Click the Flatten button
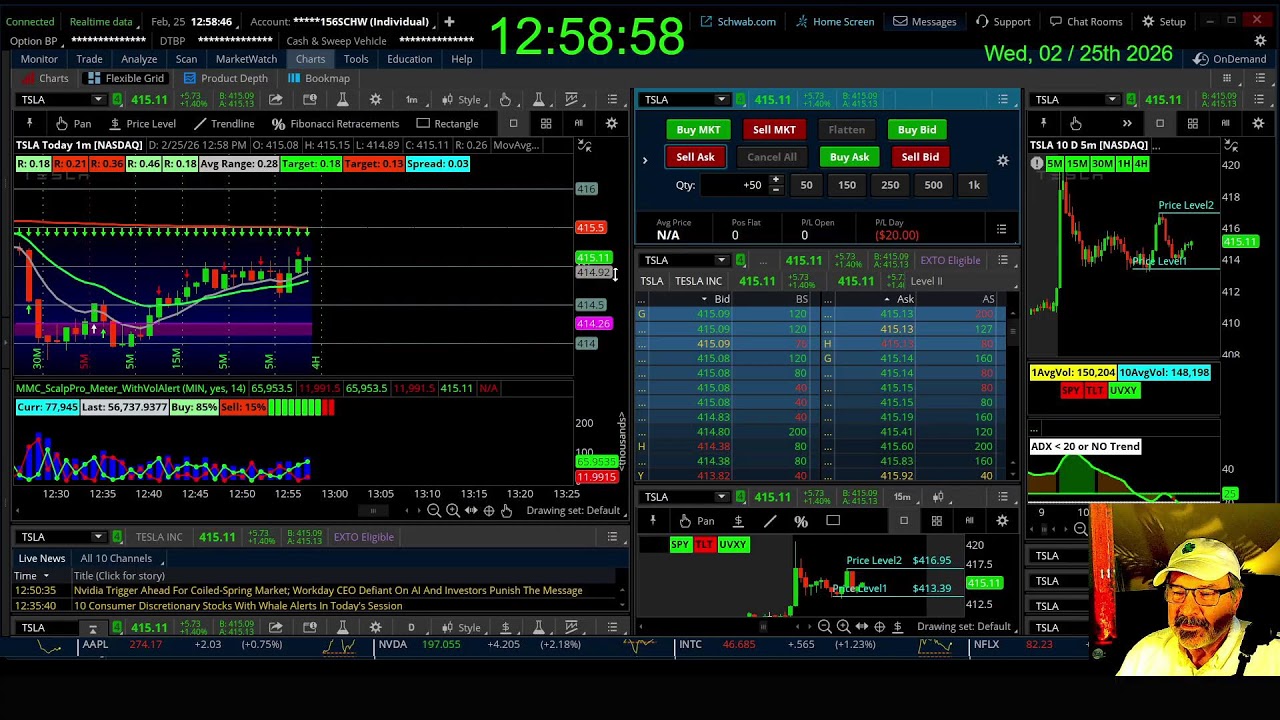1280x720 pixels. tap(846, 129)
